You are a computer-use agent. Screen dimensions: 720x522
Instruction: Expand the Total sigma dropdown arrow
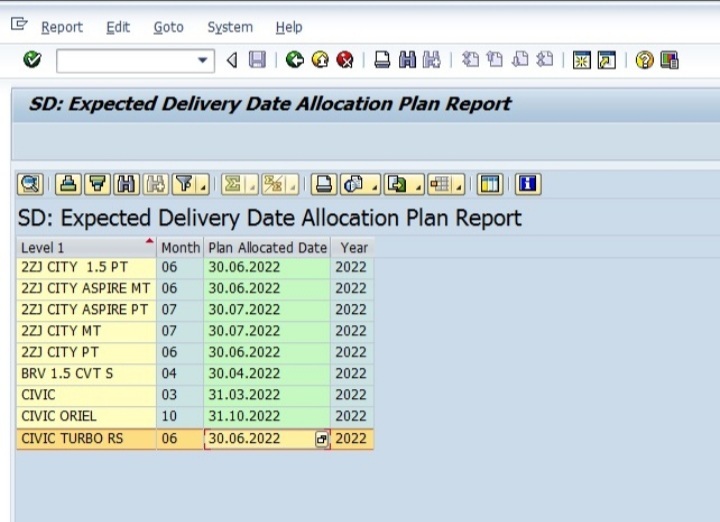pos(252,185)
